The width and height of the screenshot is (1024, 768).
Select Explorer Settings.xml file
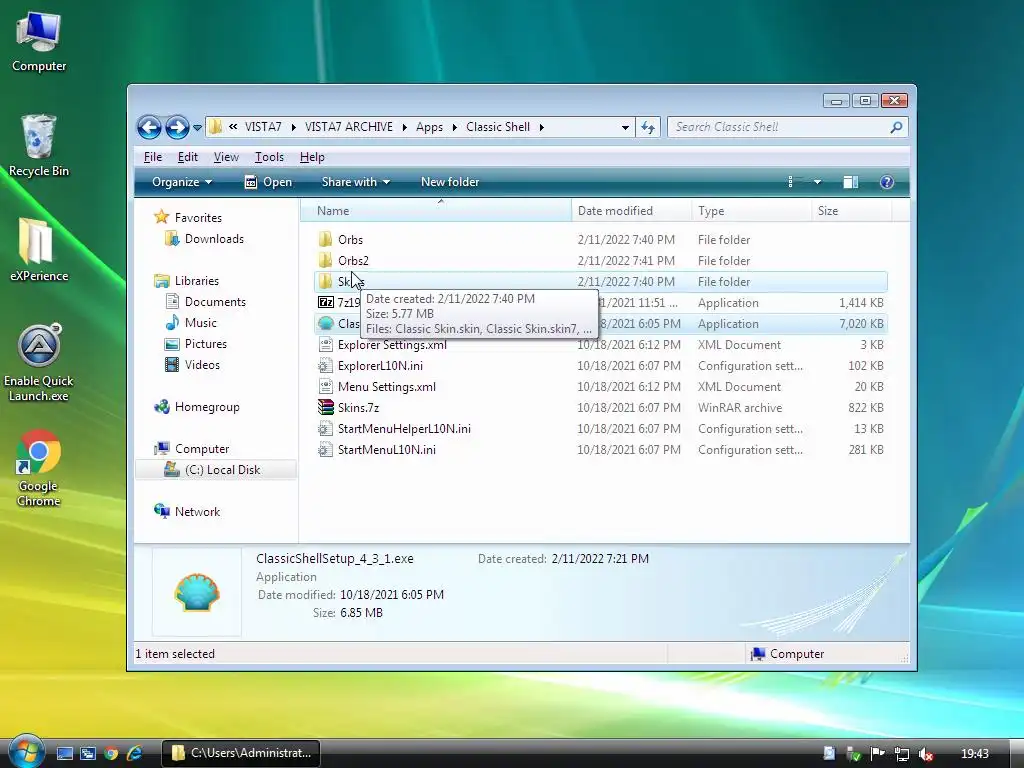click(392, 345)
